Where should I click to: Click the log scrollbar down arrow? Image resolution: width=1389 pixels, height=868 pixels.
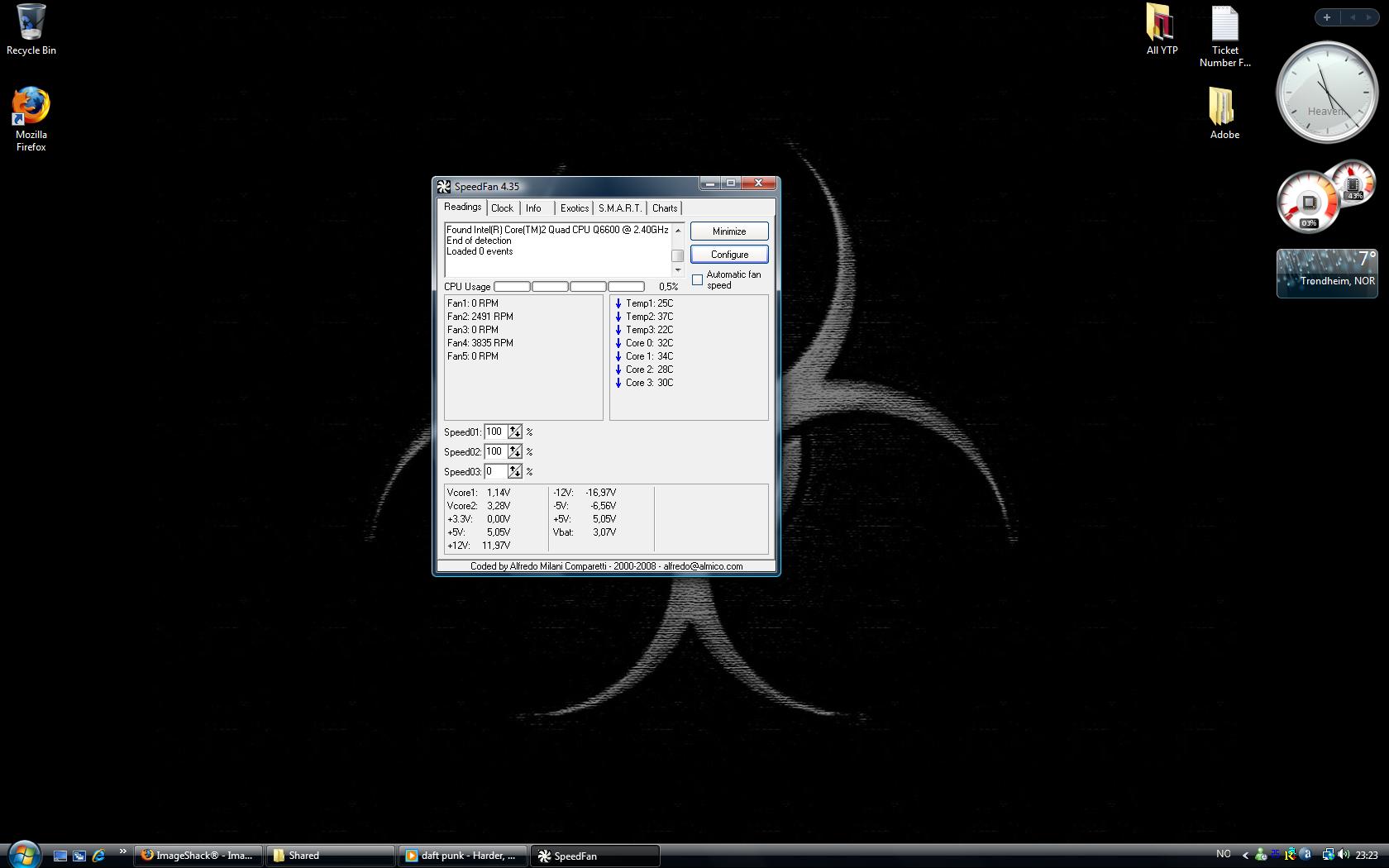pyautogui.click(x=678, y=269)
